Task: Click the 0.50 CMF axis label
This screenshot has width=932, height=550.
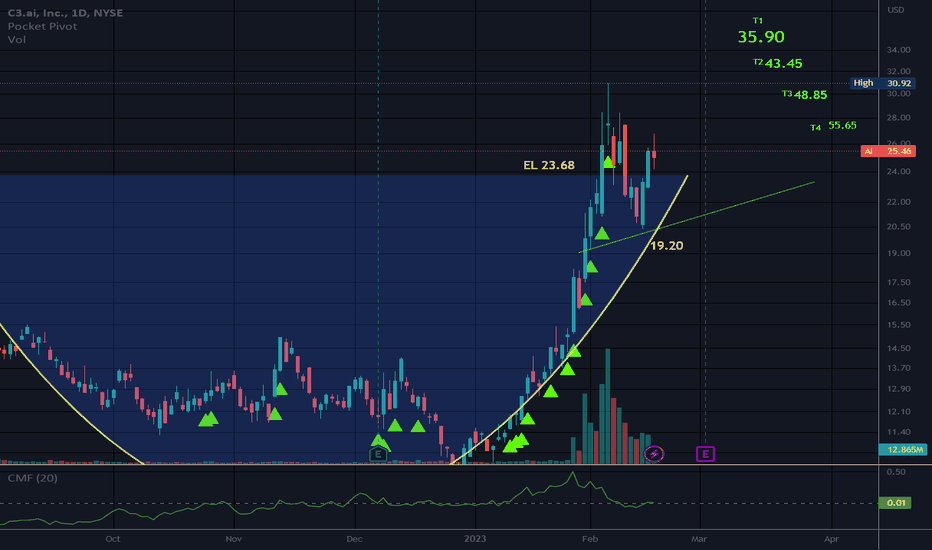Action: pyautogui.click(x=896, y=472)
